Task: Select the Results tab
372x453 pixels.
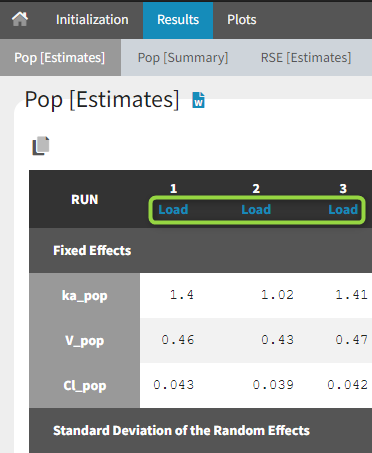Action: click(x=178, y=20)
